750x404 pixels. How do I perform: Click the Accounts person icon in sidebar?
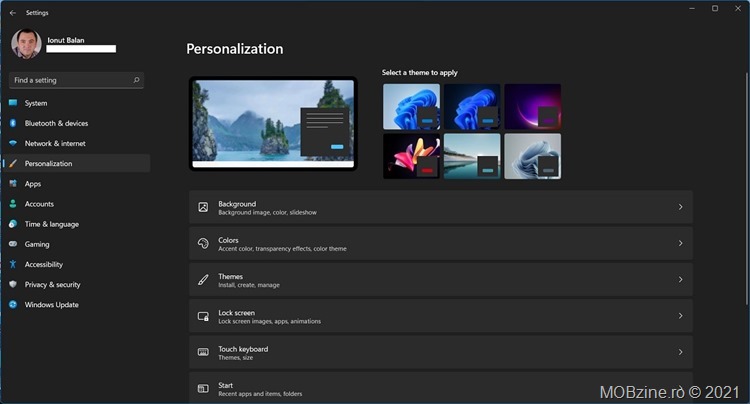click(x=13, y=204)
